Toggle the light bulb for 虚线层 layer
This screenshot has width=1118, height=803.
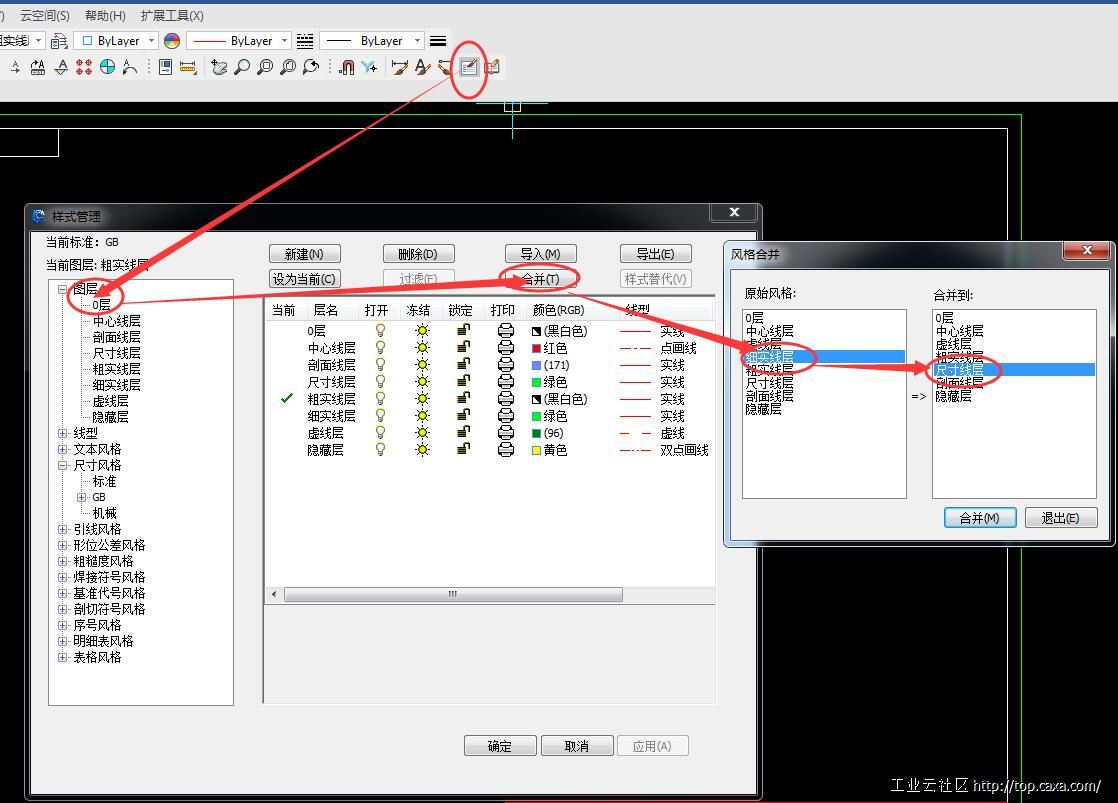coord(380,433)
